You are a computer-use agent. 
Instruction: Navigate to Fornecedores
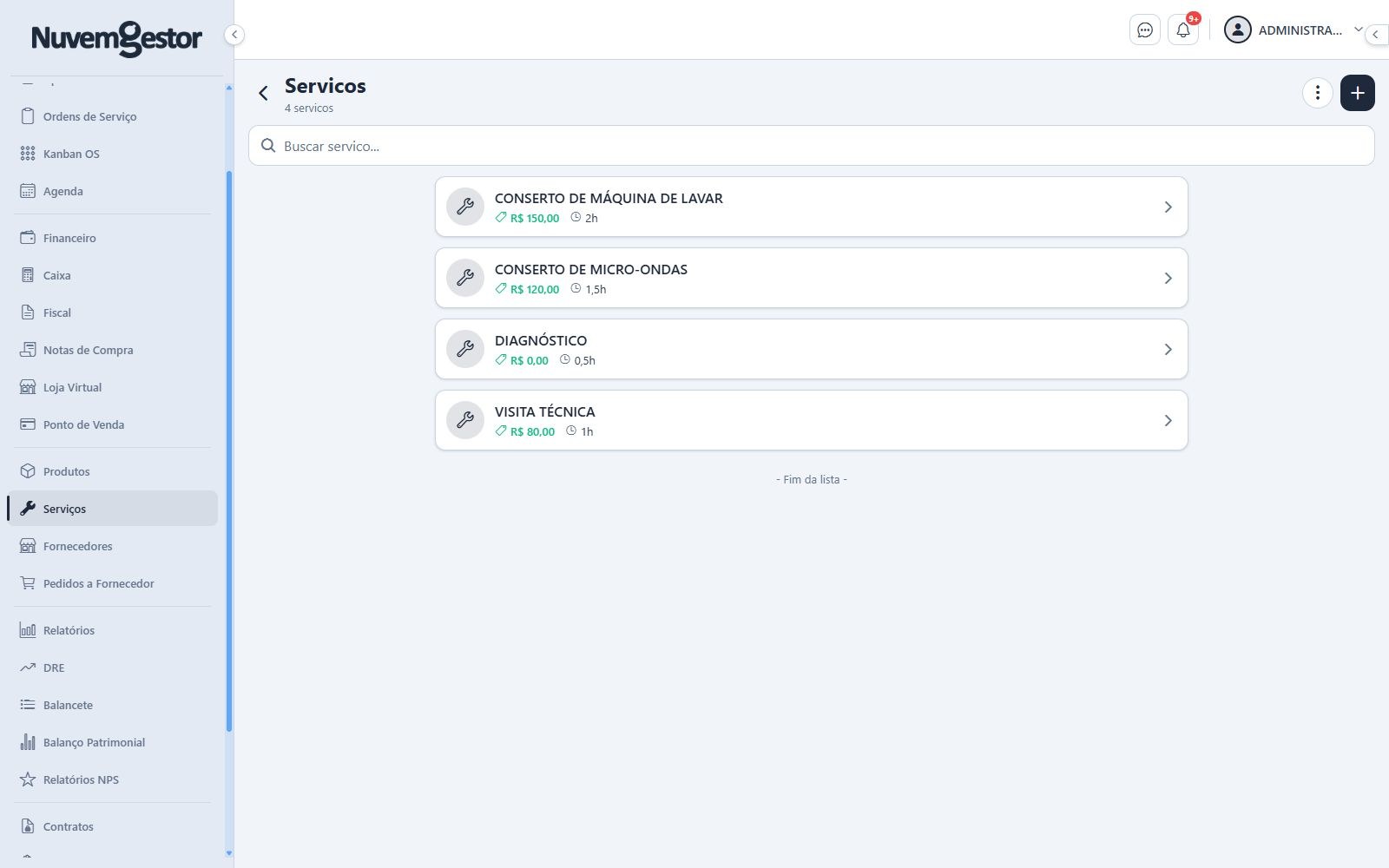[x=113, y=546]
